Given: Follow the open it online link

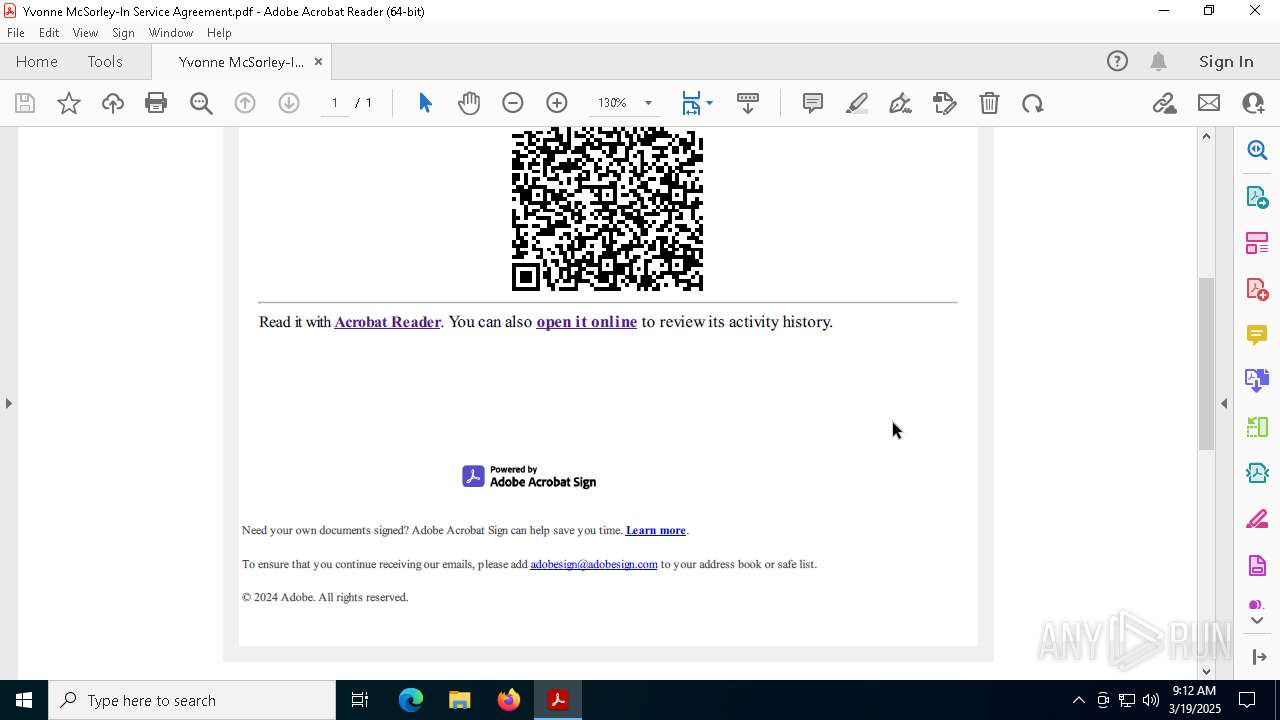Looking at the screenshot, I should click(586, 321).
